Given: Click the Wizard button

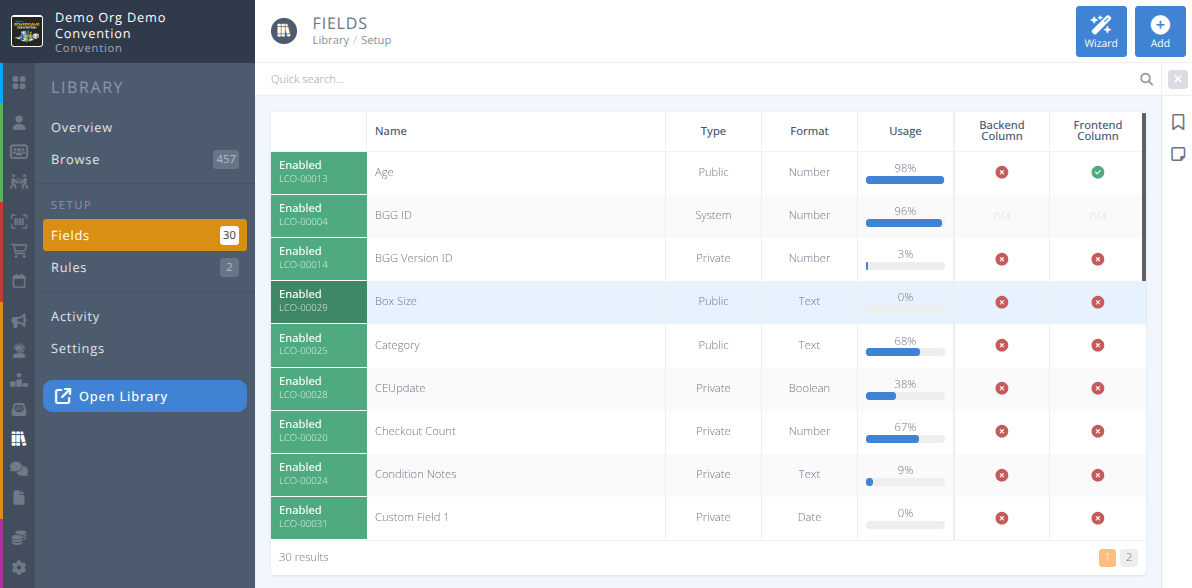Looking at the screenshot, I should point(1101,31).
